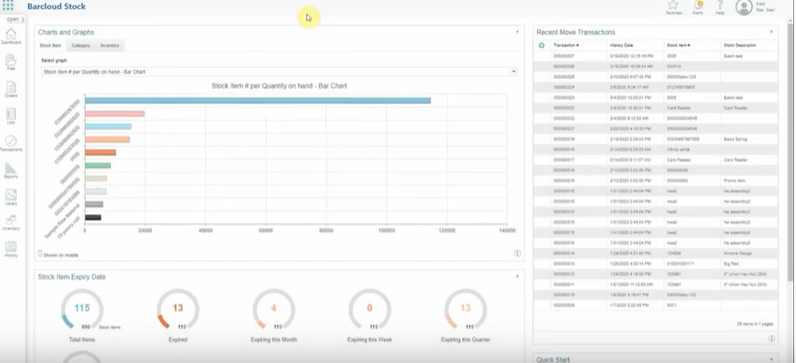
Task: Click the green add icon in transactions table
Action: [541, 45]
